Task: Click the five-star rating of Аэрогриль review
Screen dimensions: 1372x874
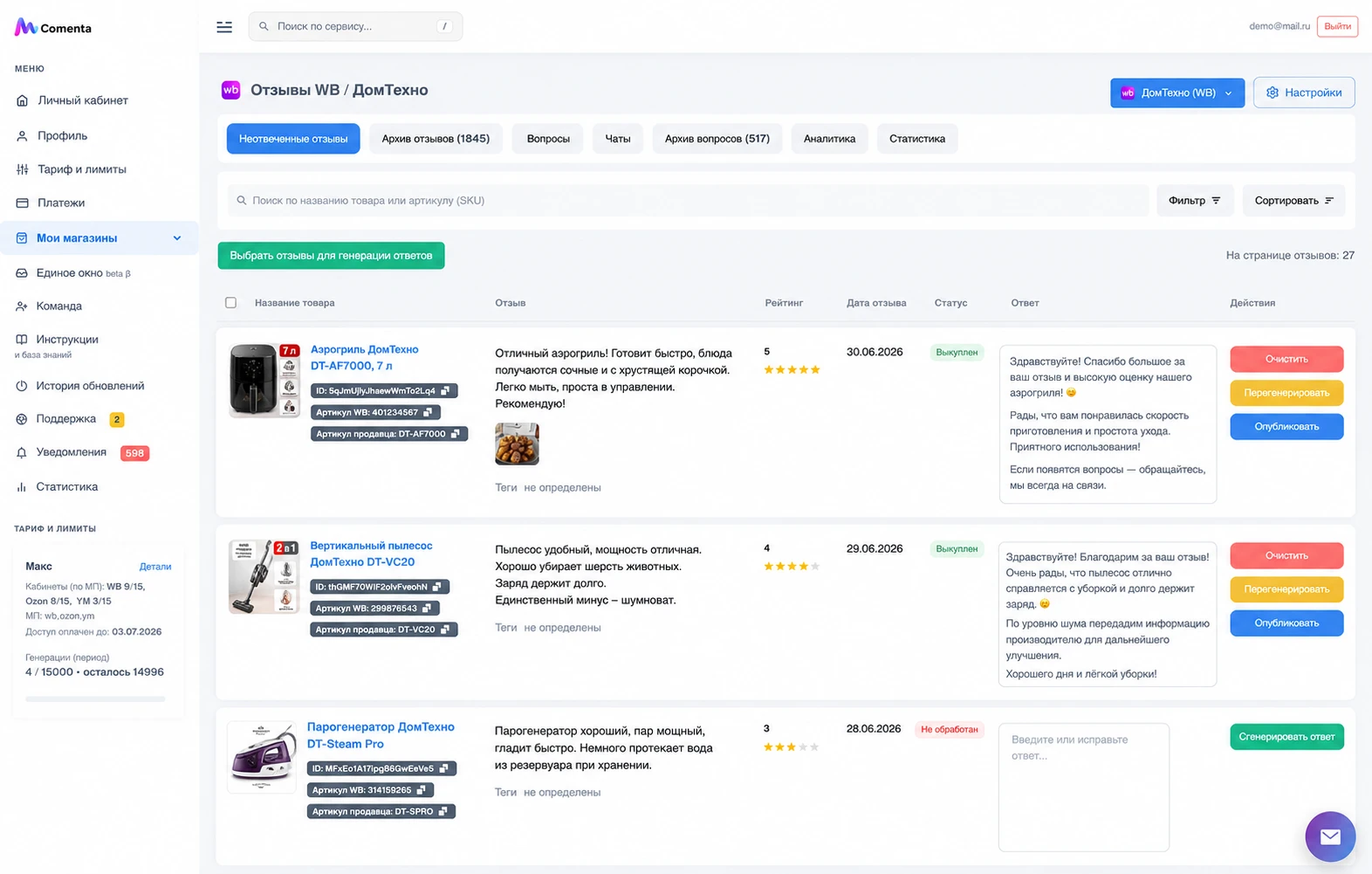Action: 792,370
